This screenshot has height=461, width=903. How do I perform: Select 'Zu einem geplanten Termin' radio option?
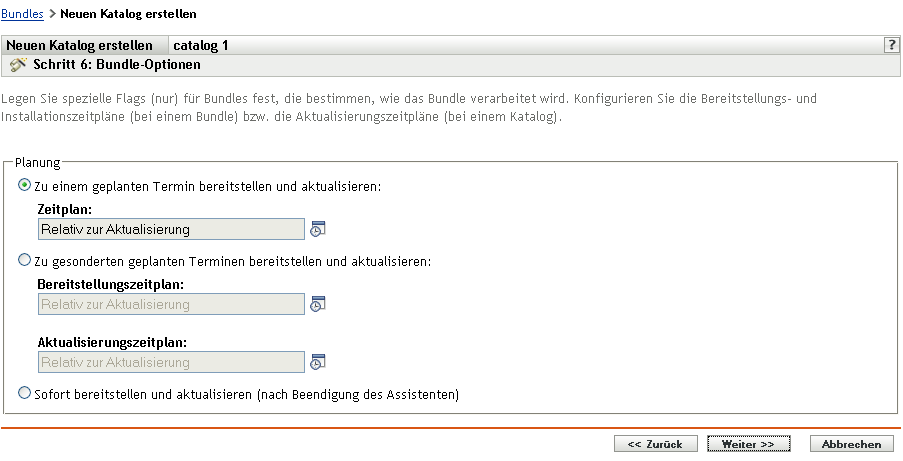pos(25,186)
